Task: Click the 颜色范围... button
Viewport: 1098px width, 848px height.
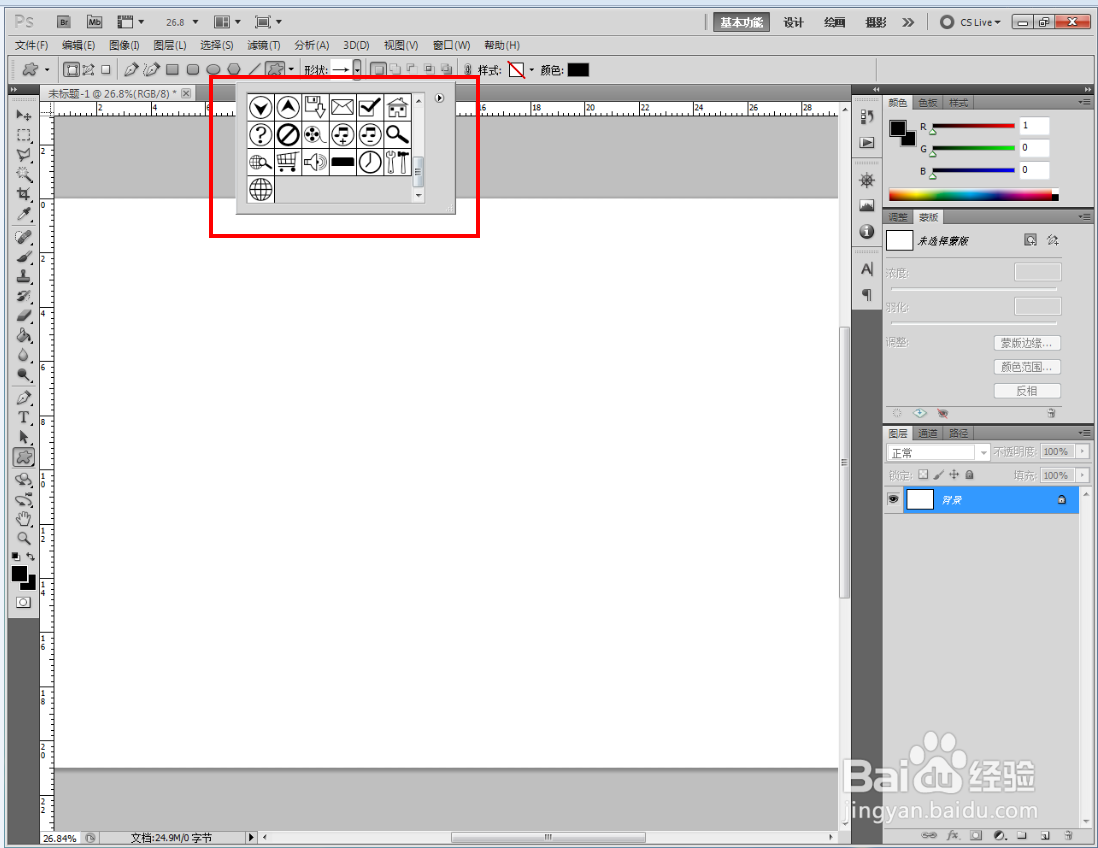Action: (1027, 367)
